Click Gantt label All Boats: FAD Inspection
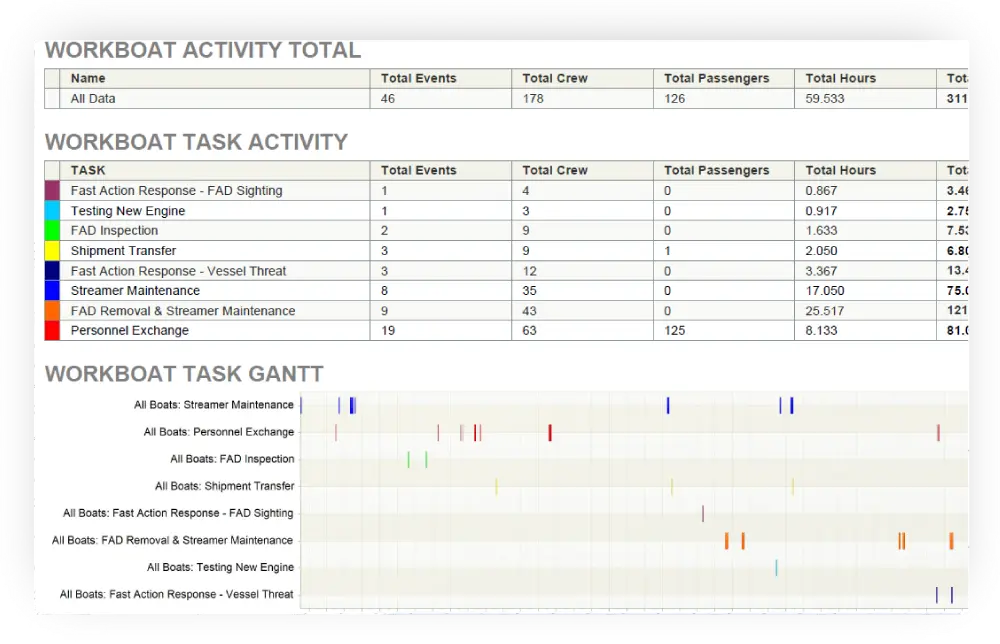 (x=232, y=459)
